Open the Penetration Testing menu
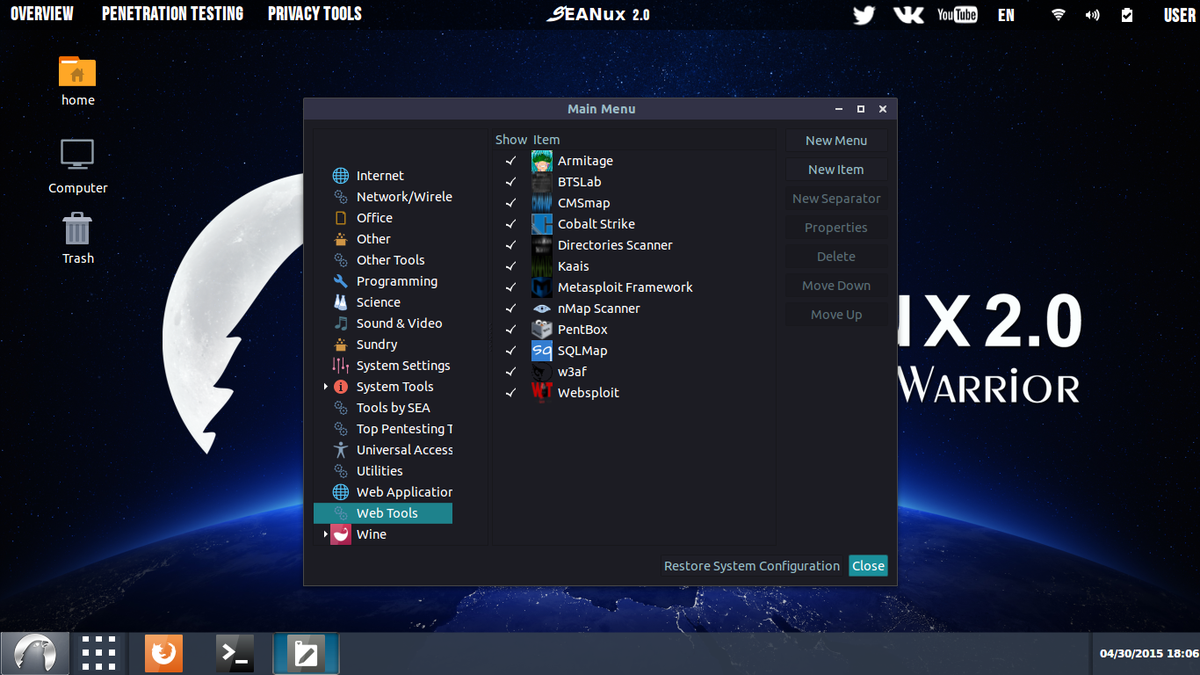 (172, 14)
